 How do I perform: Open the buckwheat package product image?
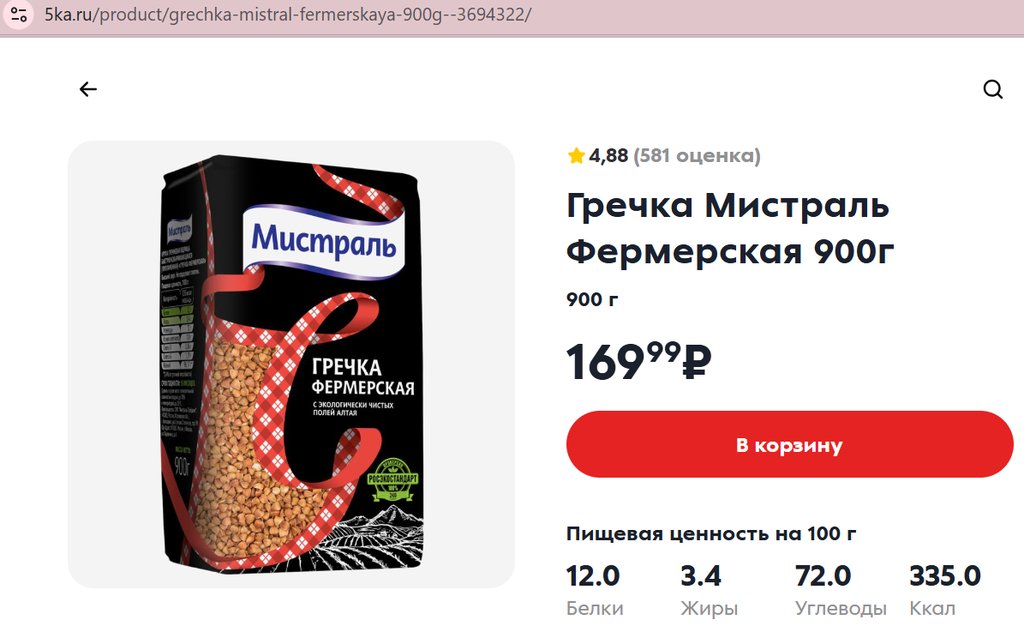[291, 364]
